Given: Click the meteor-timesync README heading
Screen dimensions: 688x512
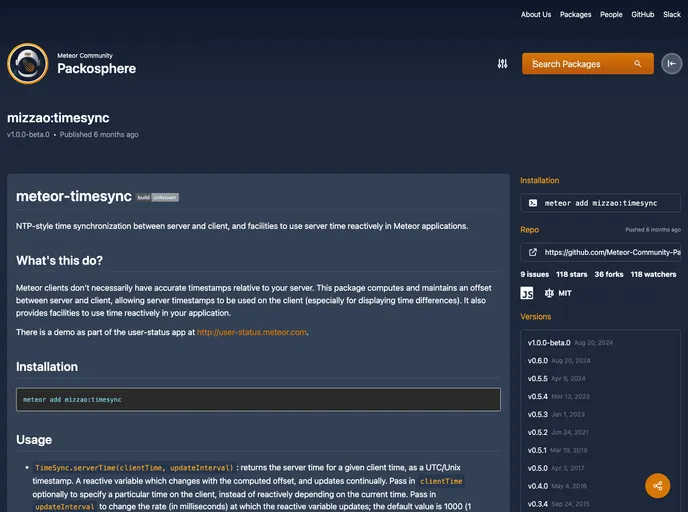Looking at the screenshot, I should click(74, 196).
